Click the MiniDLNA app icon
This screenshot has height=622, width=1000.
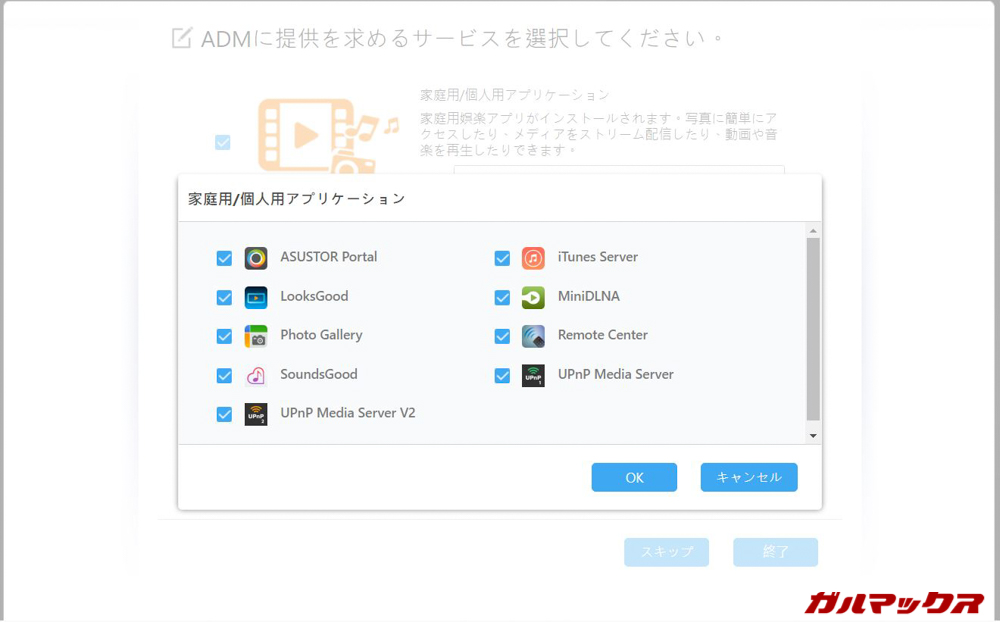(533, 297)
